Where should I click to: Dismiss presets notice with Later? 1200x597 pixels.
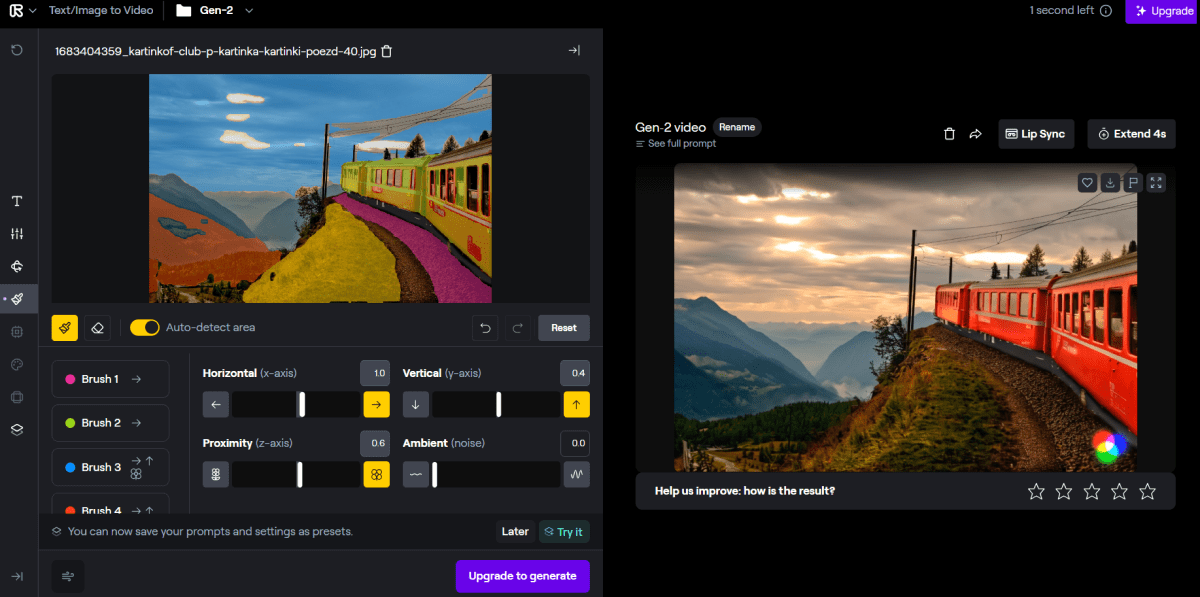tap(515, 531)
